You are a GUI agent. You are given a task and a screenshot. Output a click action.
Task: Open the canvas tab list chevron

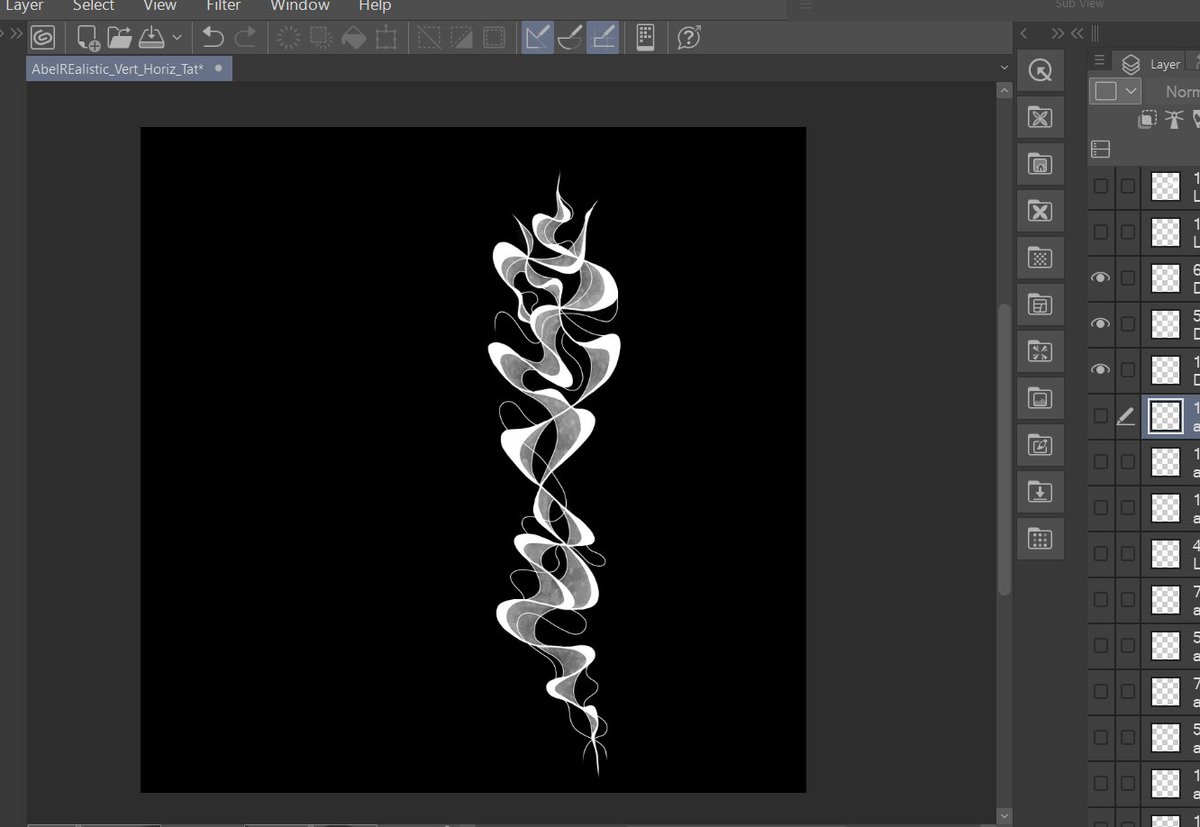[x=1004, y=67]
